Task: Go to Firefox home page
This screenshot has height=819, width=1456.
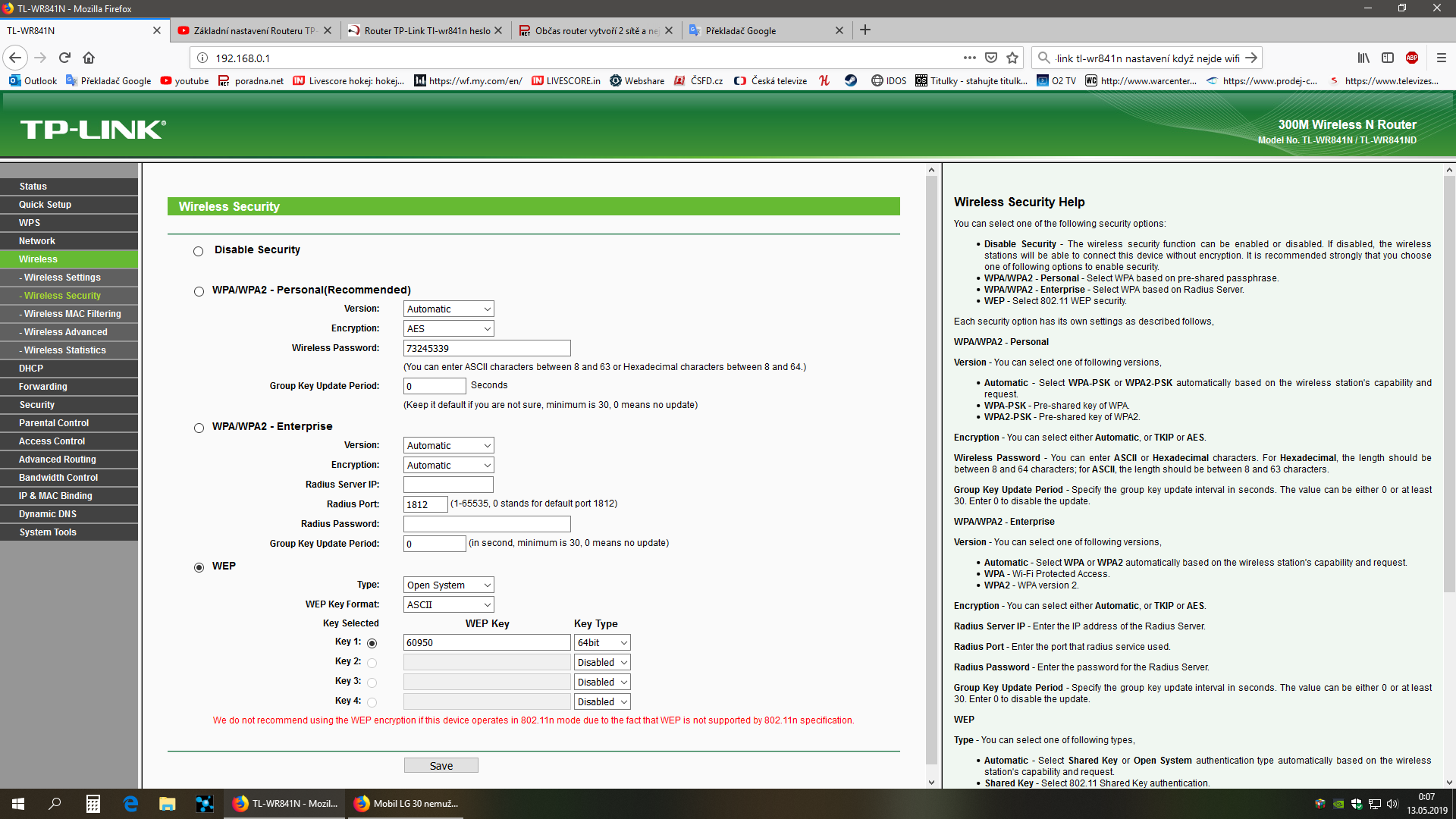Action: click(x=89, y=58)
